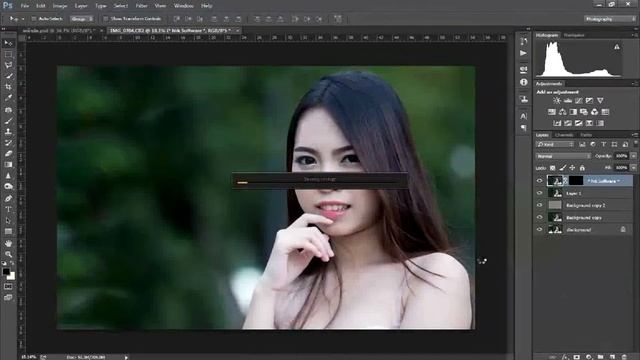Open the Paragraph panel icon in dock

point(524,128)
